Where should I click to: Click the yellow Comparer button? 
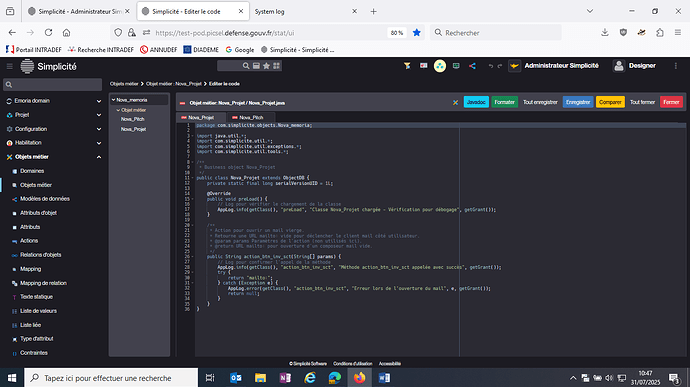point(610,102)
